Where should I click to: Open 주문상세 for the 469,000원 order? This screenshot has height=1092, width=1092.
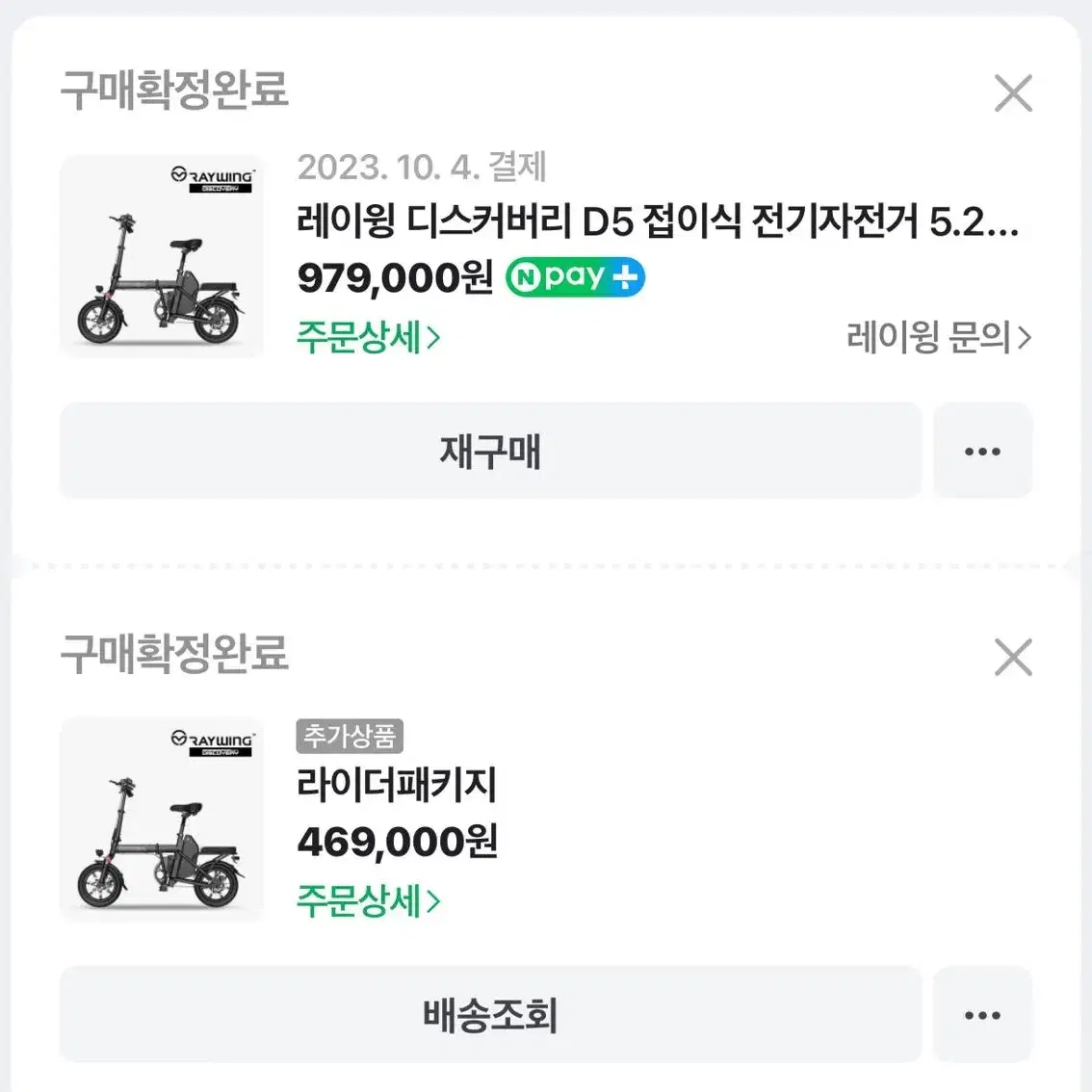point(369,900)
